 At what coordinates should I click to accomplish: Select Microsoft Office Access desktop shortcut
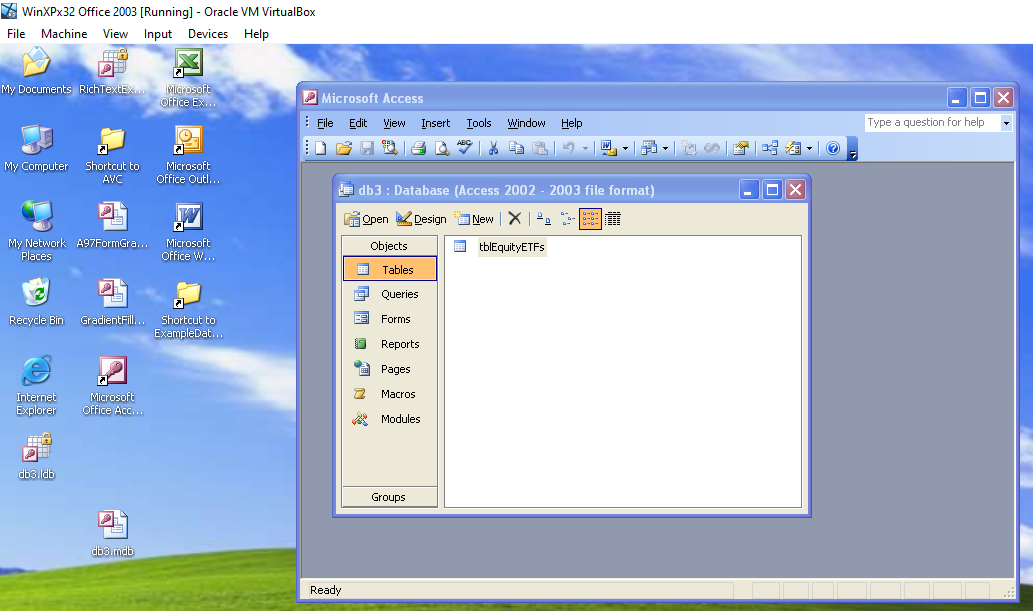tap(113, 386)
